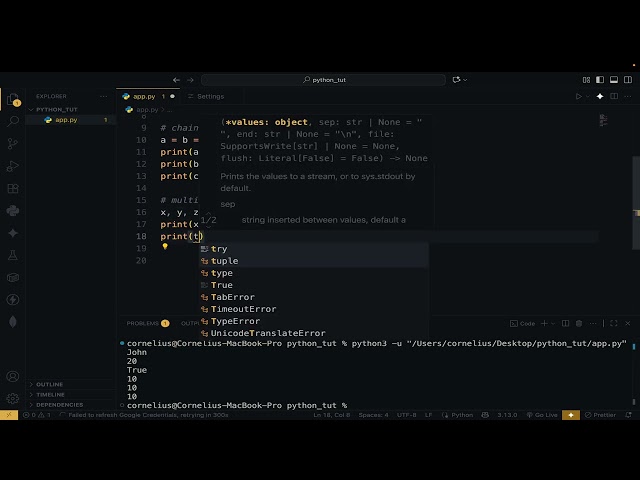Select the TypeError suggestion
640x480 pixels.
pyautogui.click(x=313, y=321)
